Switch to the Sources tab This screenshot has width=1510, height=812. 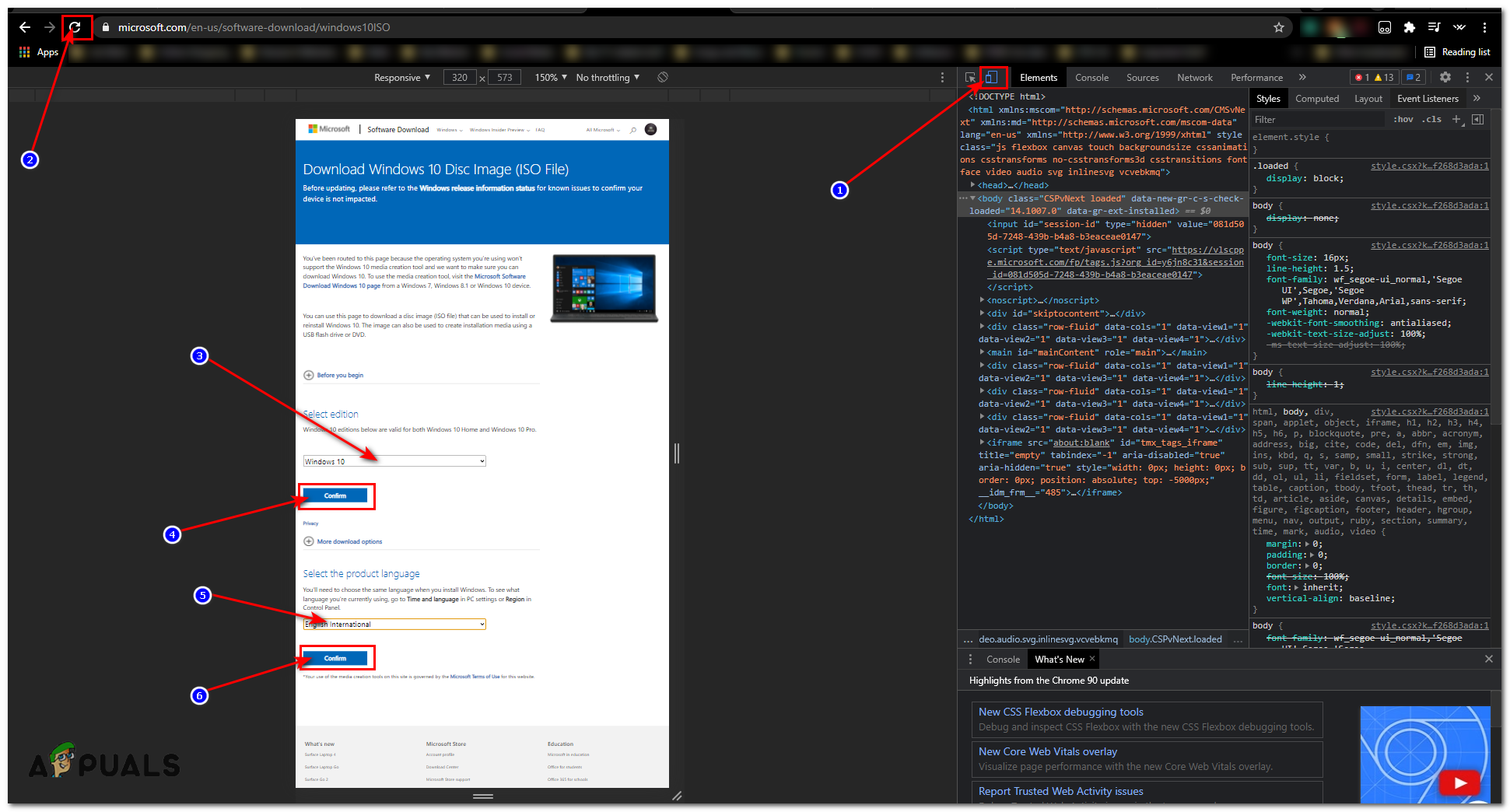point(1142,78)
